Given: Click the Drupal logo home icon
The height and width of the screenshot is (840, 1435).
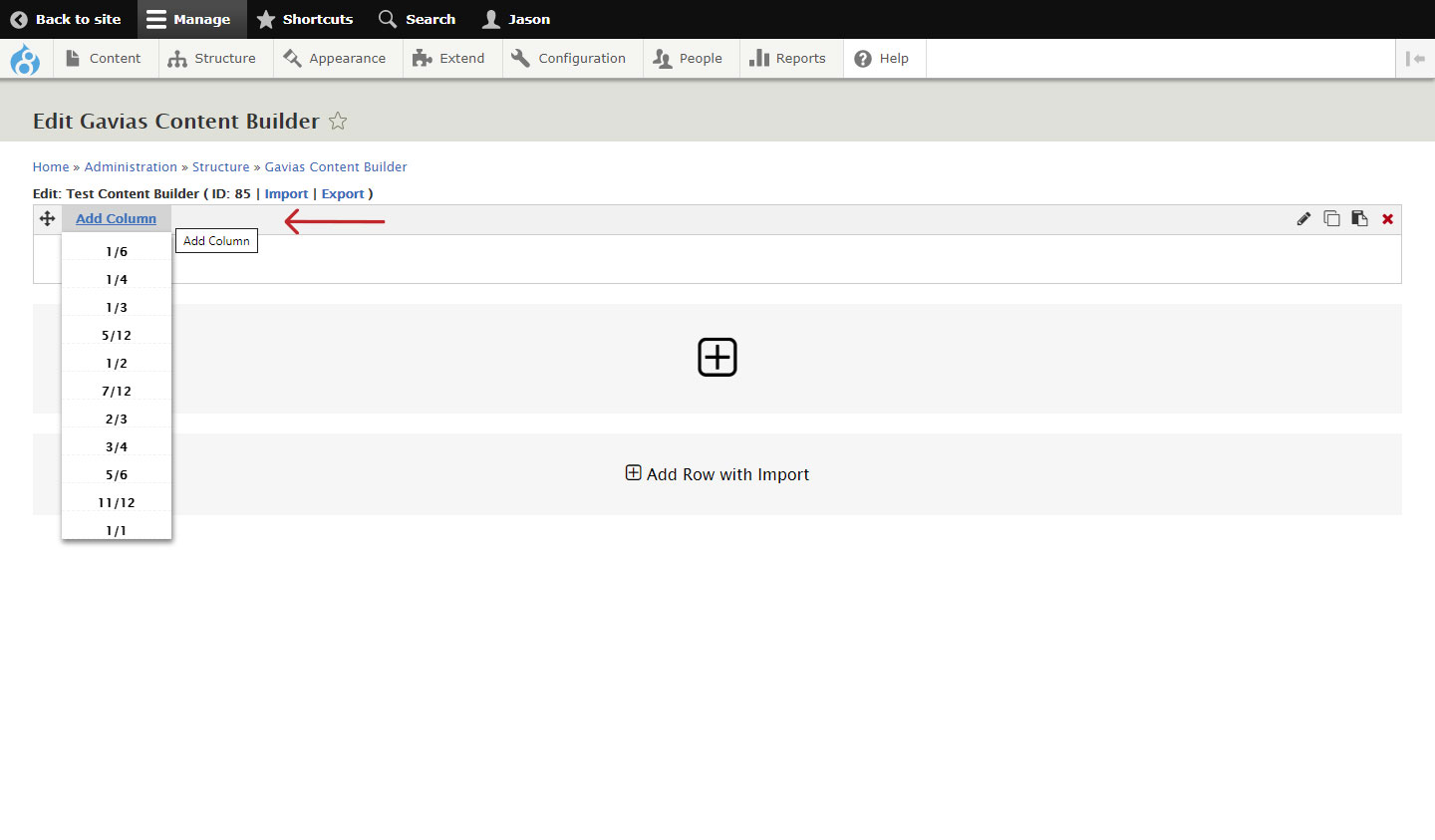Looking at the screenshot, I should pos(25,60).
